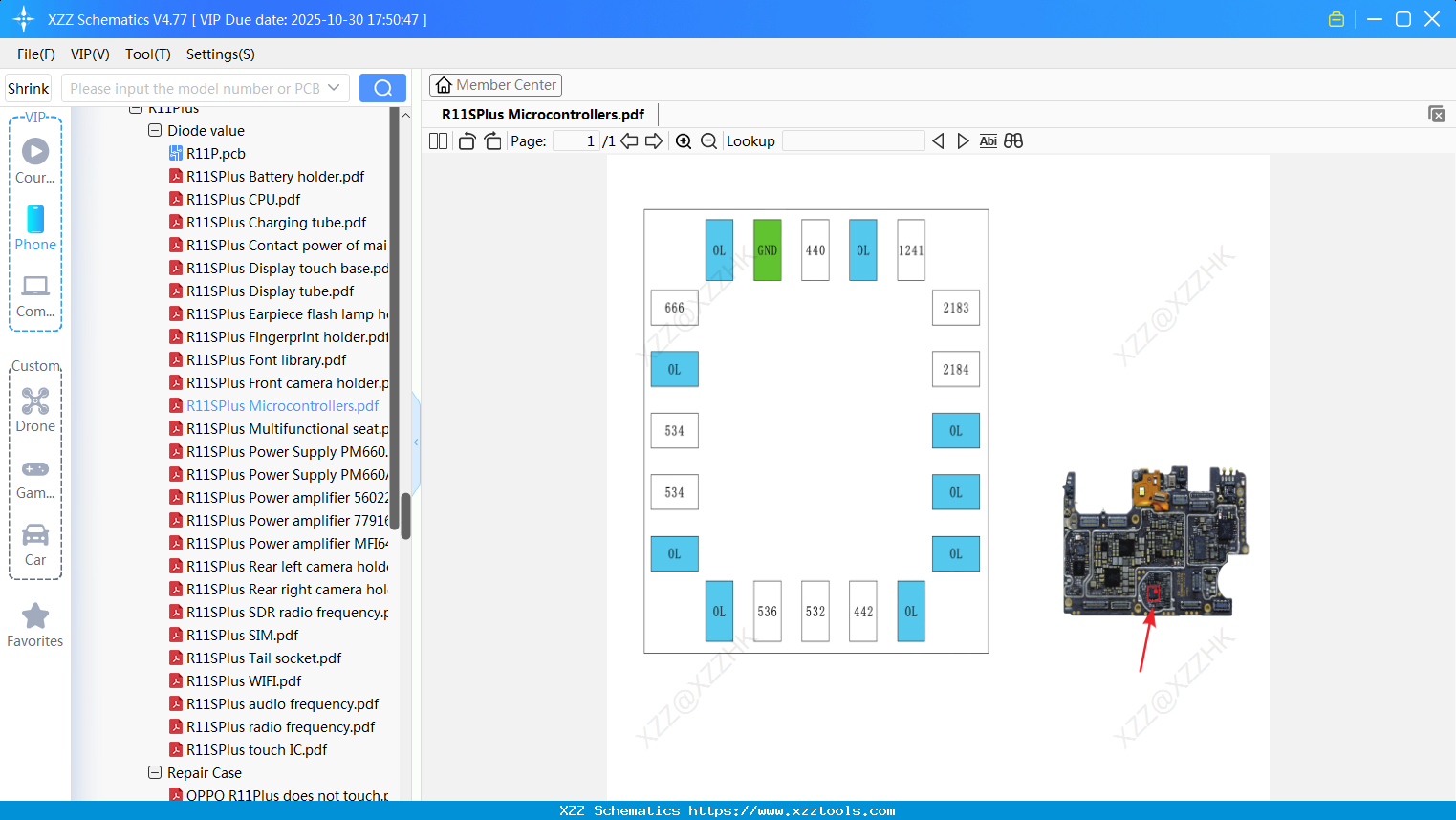The image size is (1456, 820).
Task: Toggle the Abi text highlight mode
Action: click(988, 140)
